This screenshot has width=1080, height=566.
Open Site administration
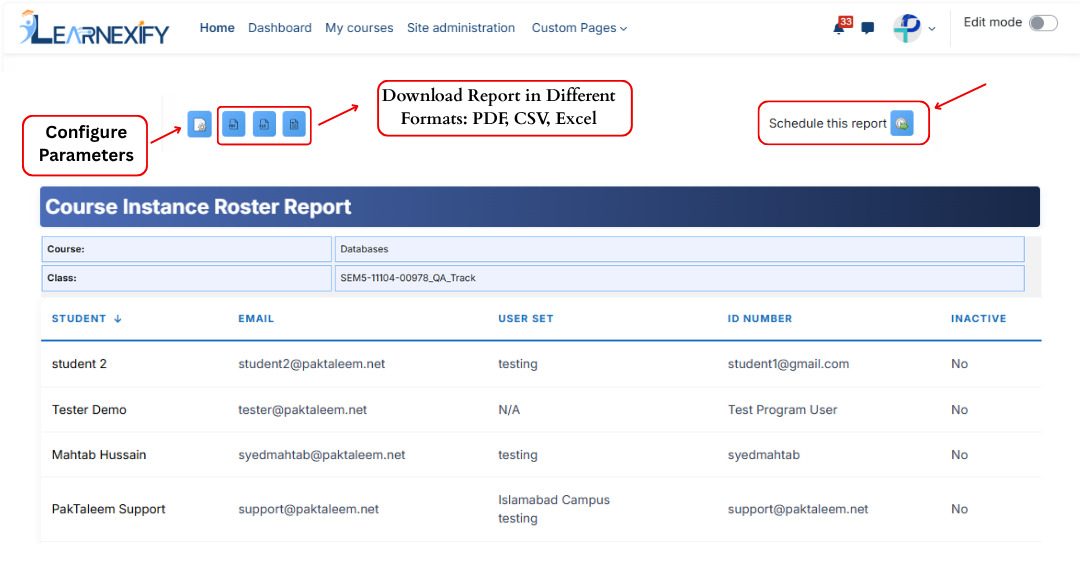point(461,28)
